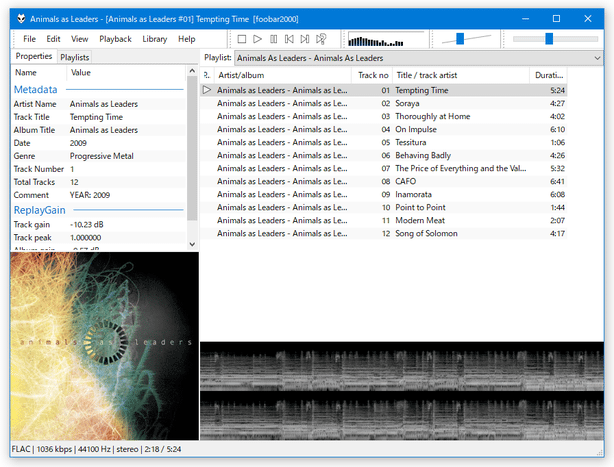
Task: Open the Help menu
Action: (187, 39)
